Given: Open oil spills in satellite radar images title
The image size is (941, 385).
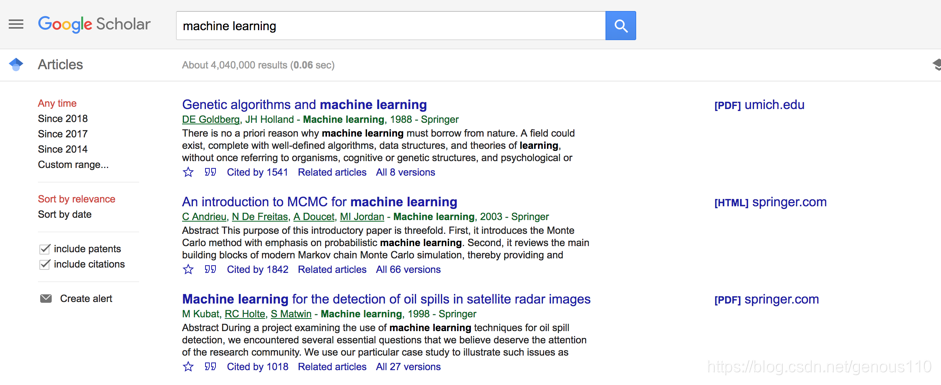Looking at the screenshot, I should (x=386, y=299).
